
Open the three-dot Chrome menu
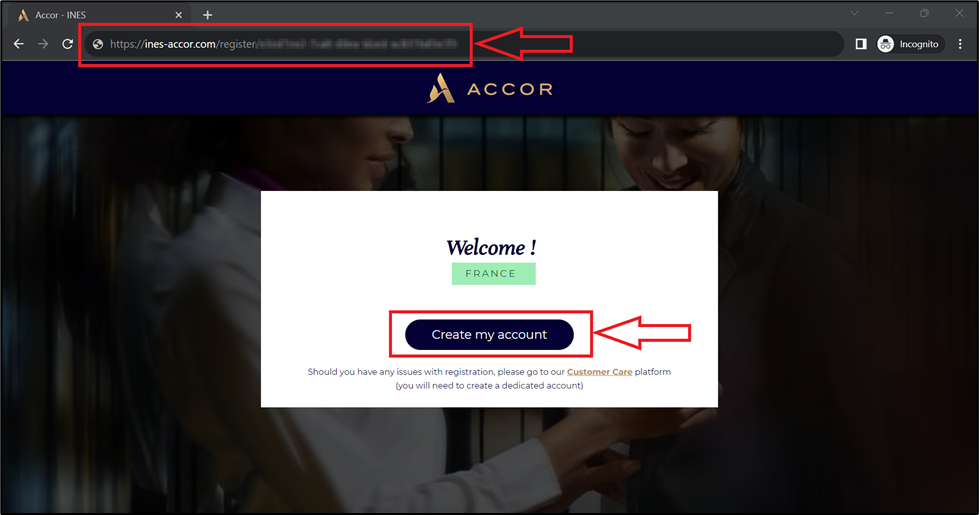tap(960, 44)
